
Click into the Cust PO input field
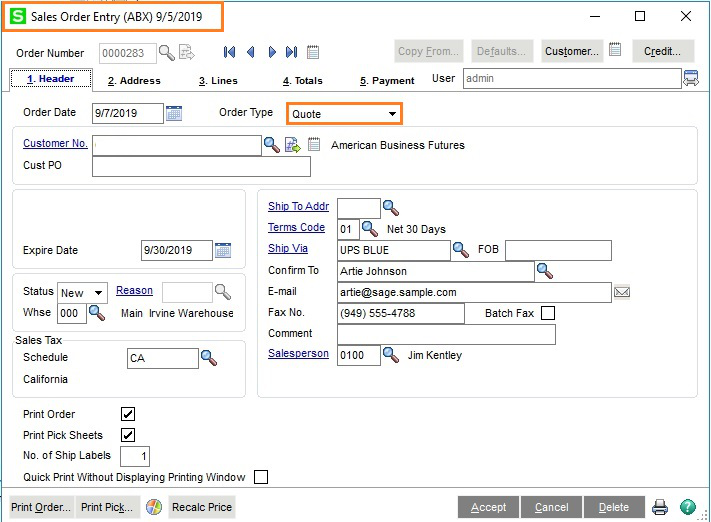[x=201, y=166]
